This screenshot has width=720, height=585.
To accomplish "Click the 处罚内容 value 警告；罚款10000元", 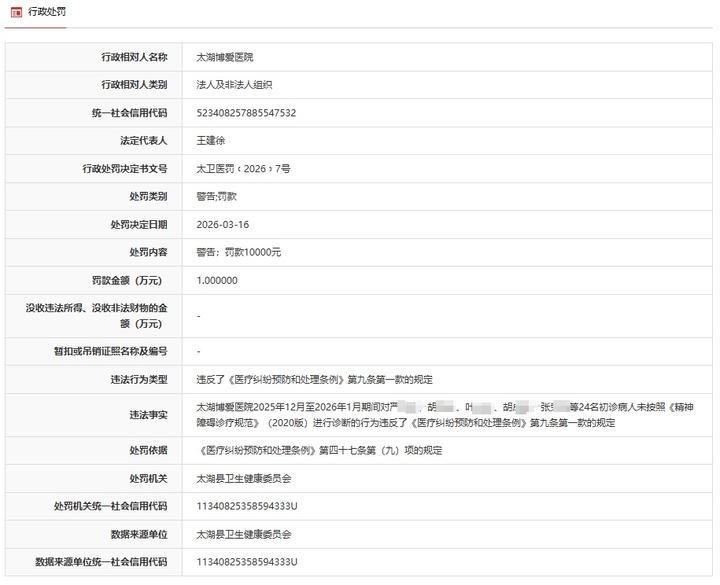I will (239, 252).
